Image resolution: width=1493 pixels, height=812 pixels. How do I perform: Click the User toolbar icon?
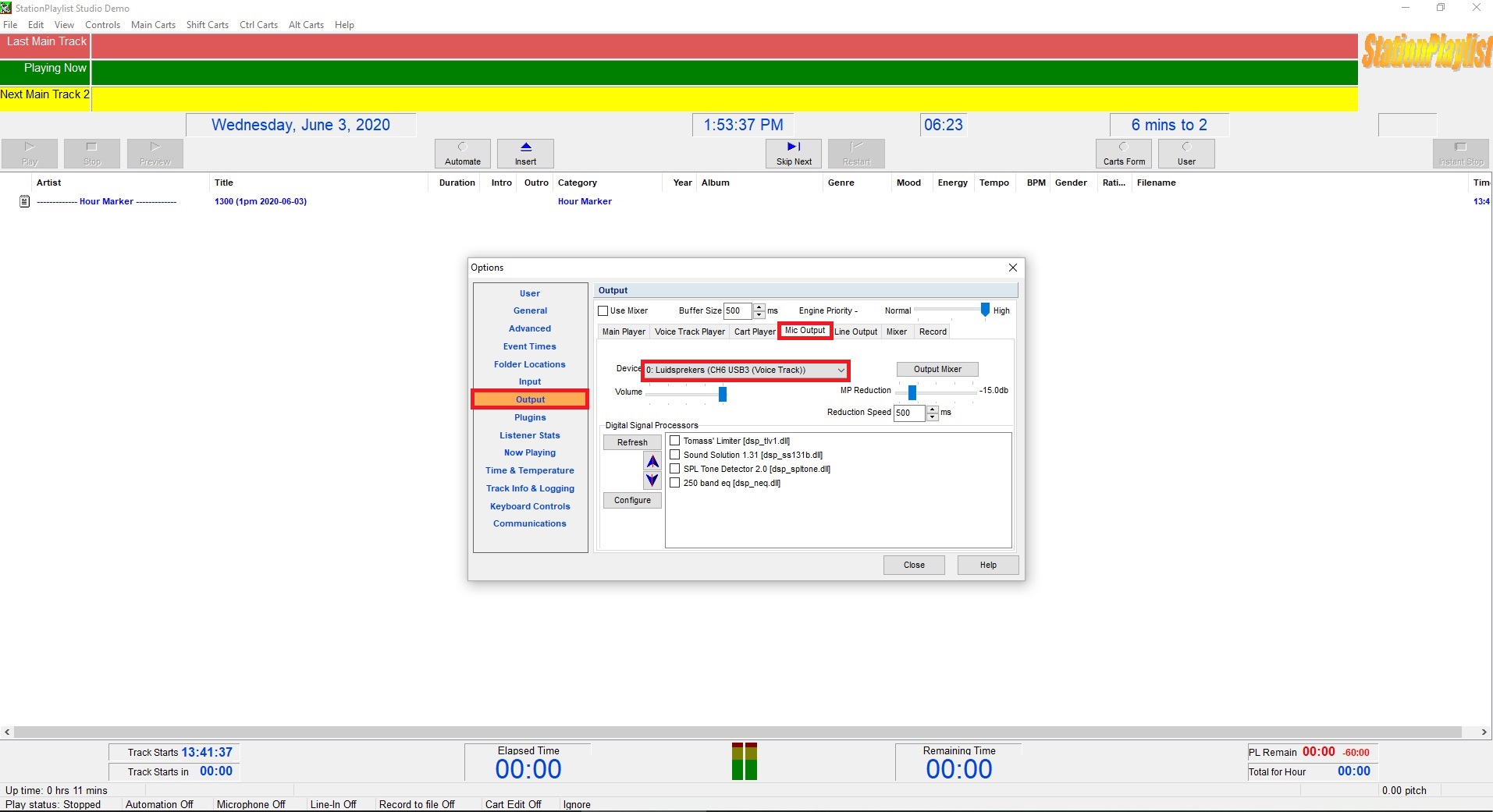[x=1186, y=147]
